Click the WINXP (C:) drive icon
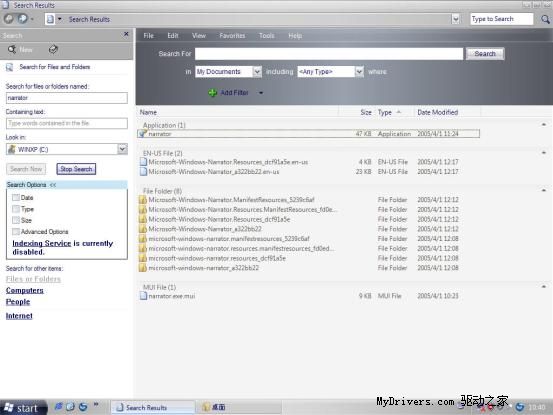 [x=12, y=149]
